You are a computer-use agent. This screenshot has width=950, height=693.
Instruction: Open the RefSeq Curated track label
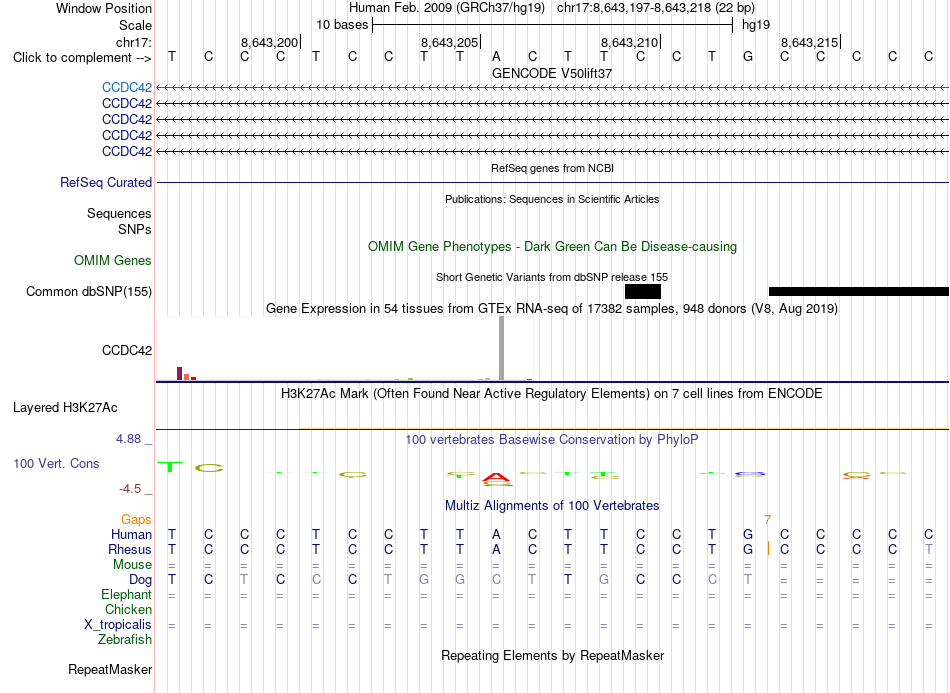(x=106, y=182)
